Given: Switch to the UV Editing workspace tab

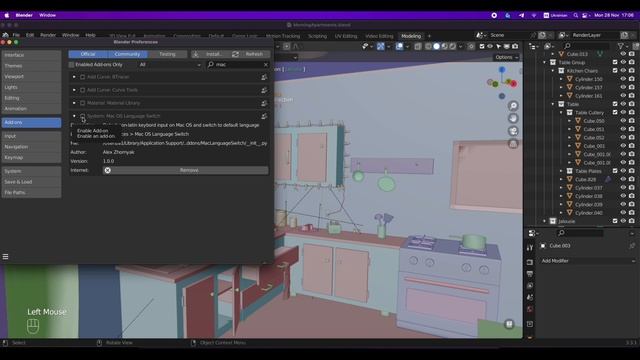Looking at the screenshot, I should coord(346,36).
